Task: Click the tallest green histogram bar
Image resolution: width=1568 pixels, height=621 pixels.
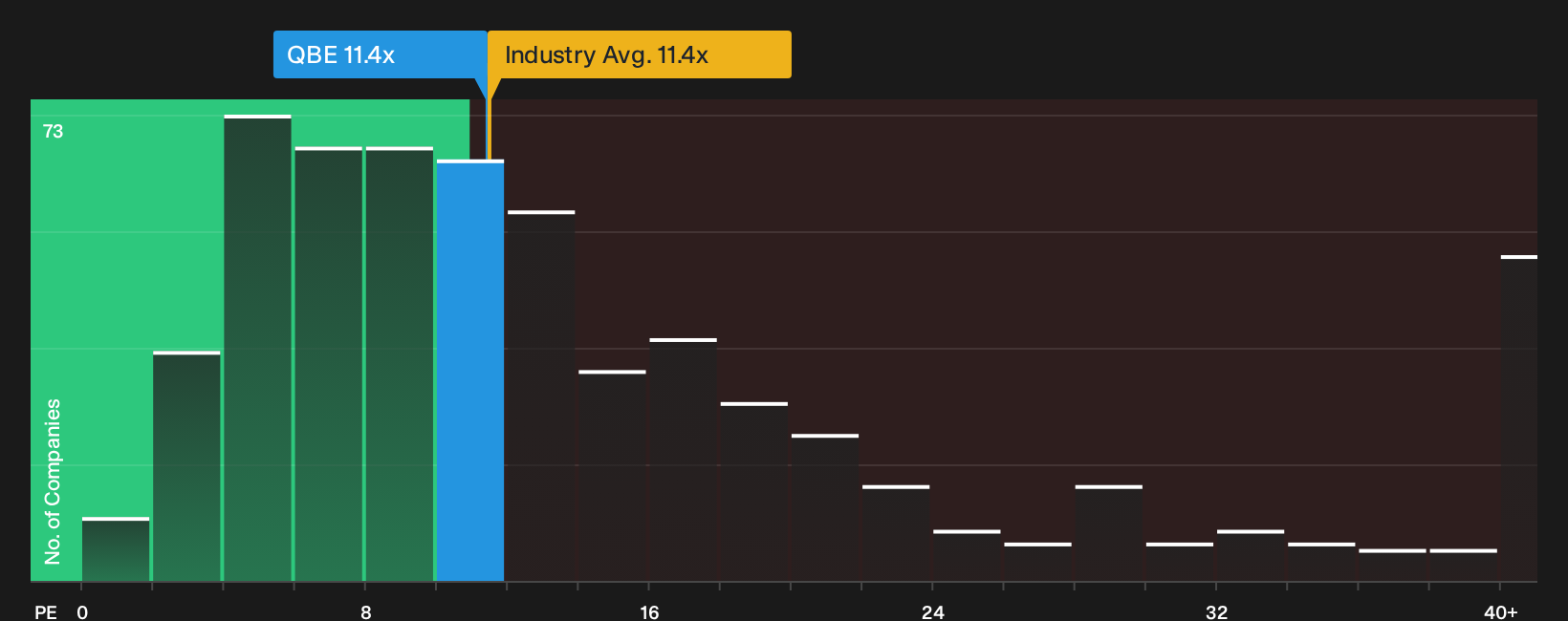Action: pos(257,348)
